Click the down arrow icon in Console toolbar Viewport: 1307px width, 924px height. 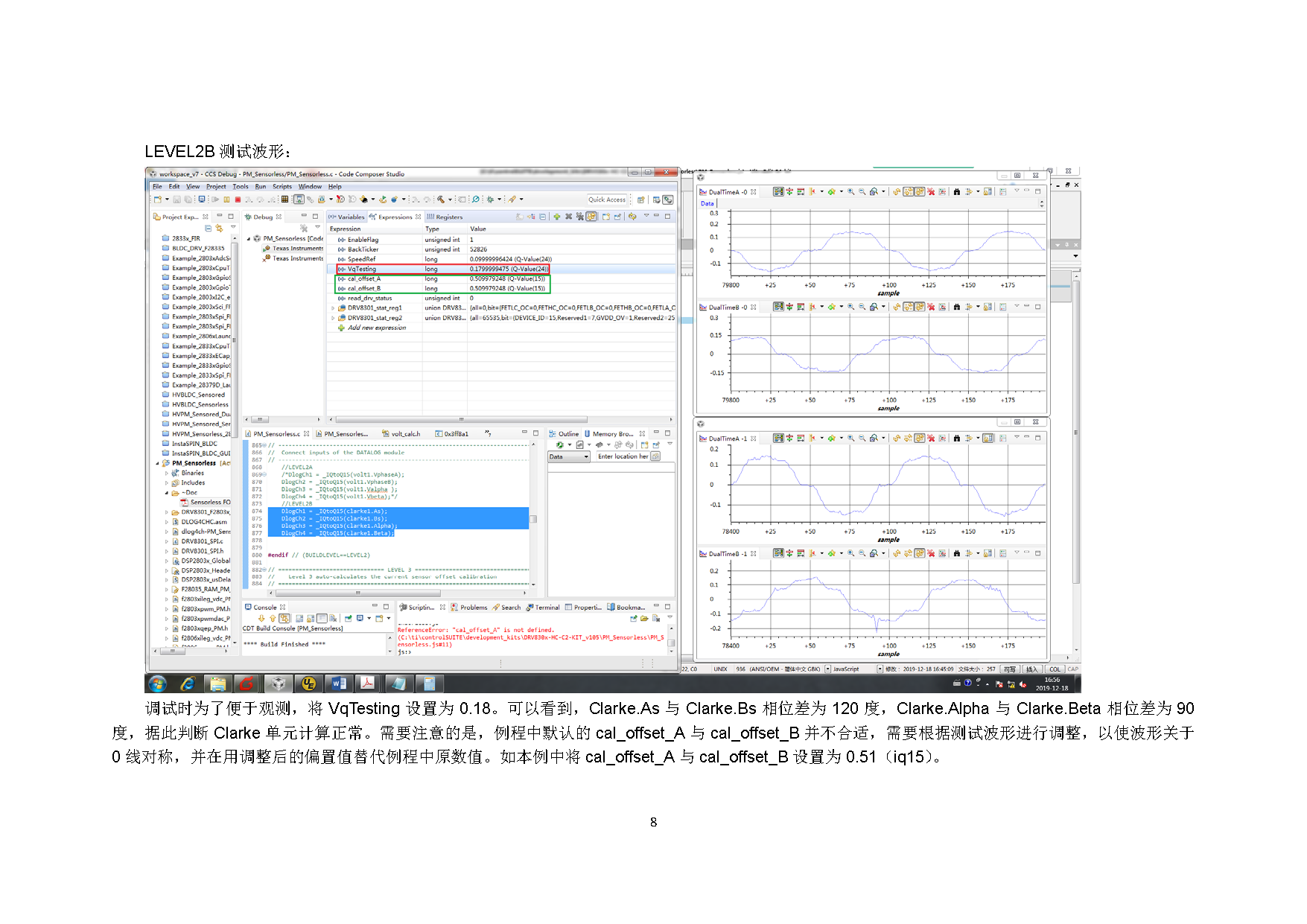[x=261, y=619]
